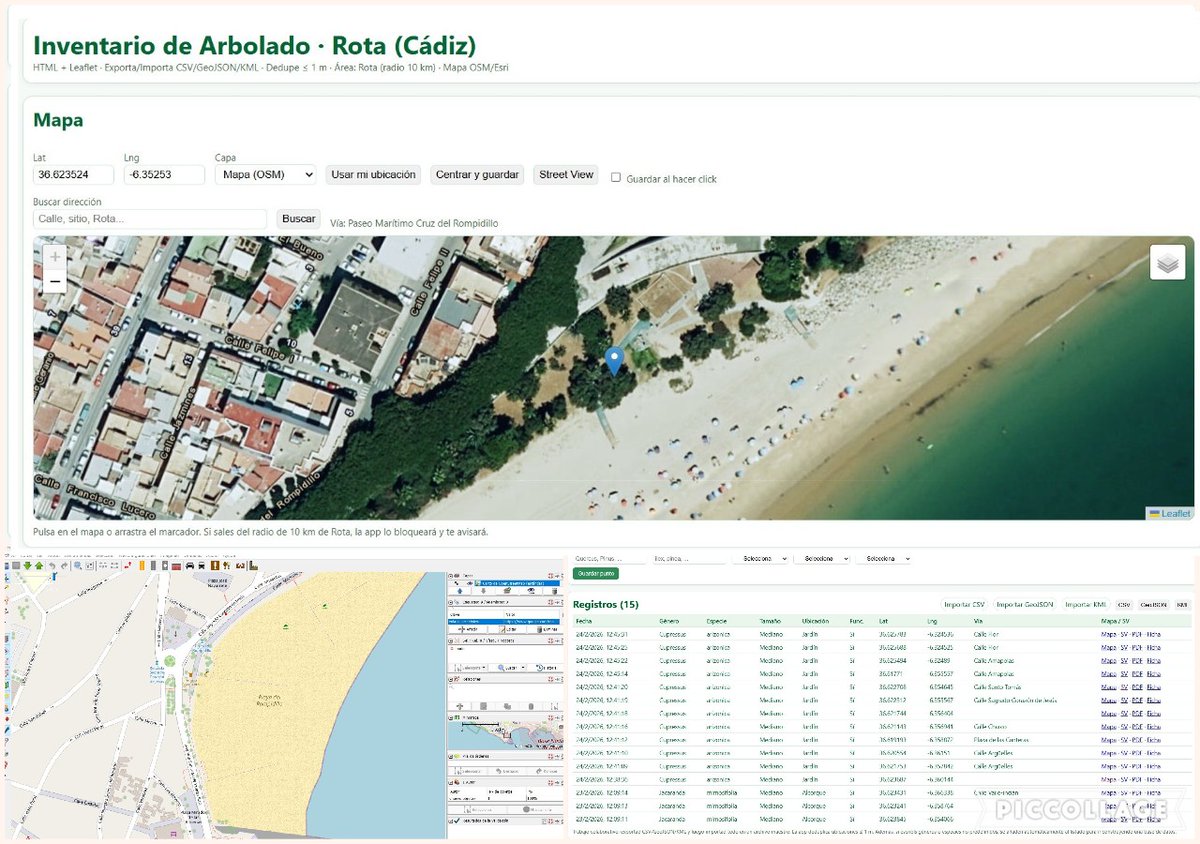Click Importar KML button
1200x844 pixels.
point(1086,605)
